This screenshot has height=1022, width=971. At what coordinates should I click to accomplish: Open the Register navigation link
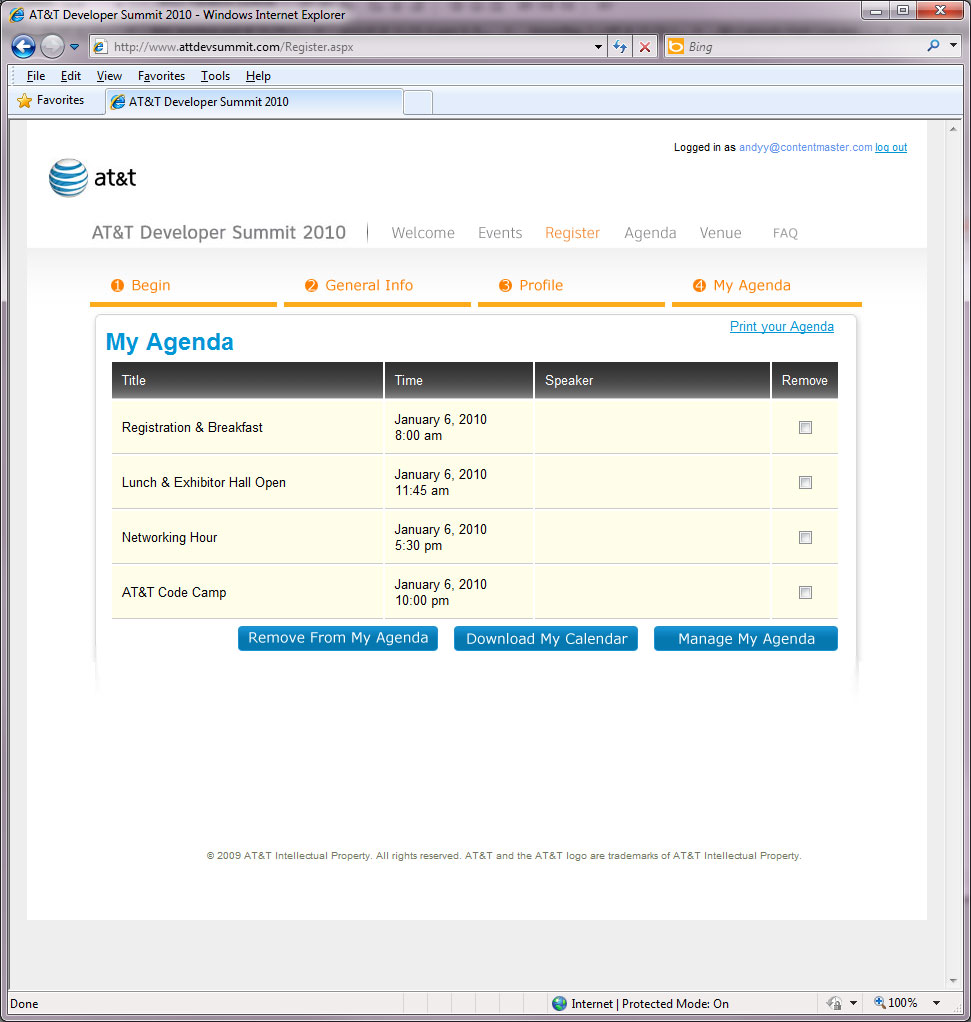(x=572, y=233)
